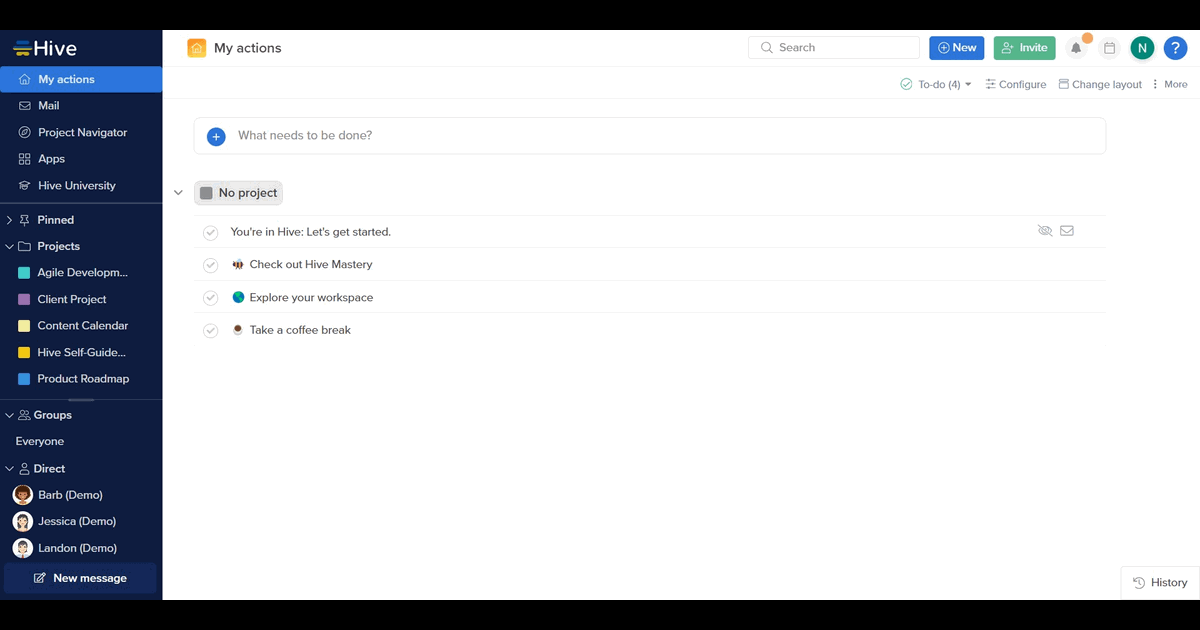Open the To-do (4) filter dropdown
Screen dimensions: 1200x630
(936, 84)
